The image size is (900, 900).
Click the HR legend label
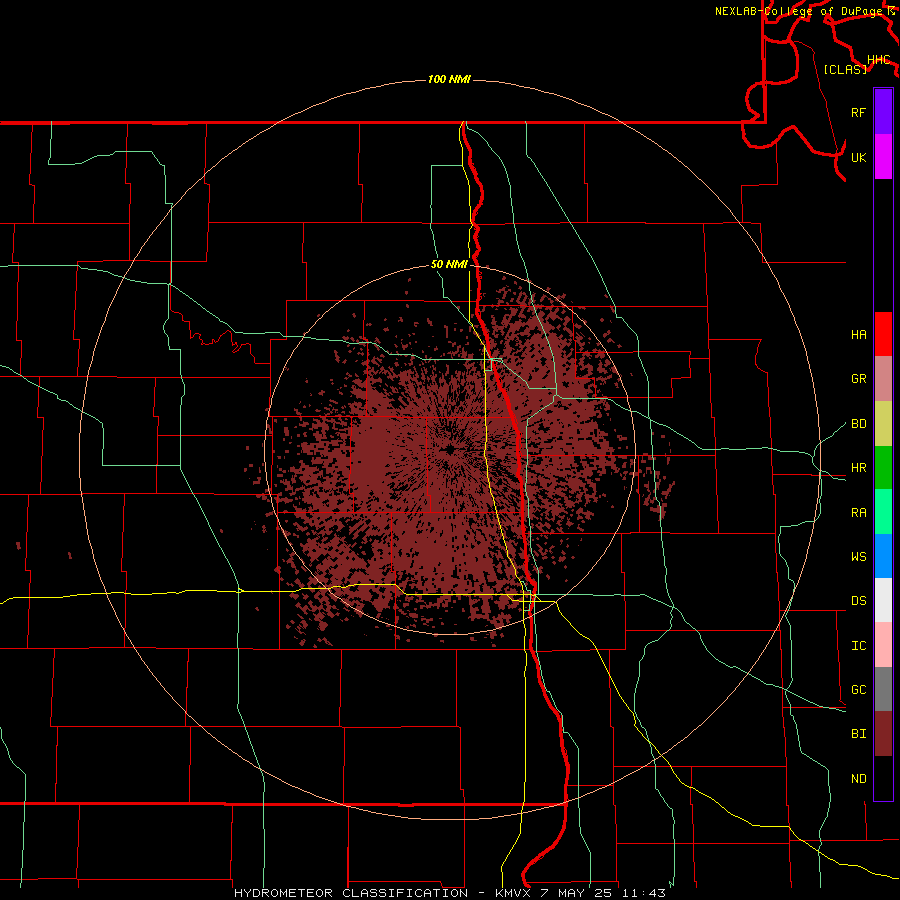[x=858, y=468]
